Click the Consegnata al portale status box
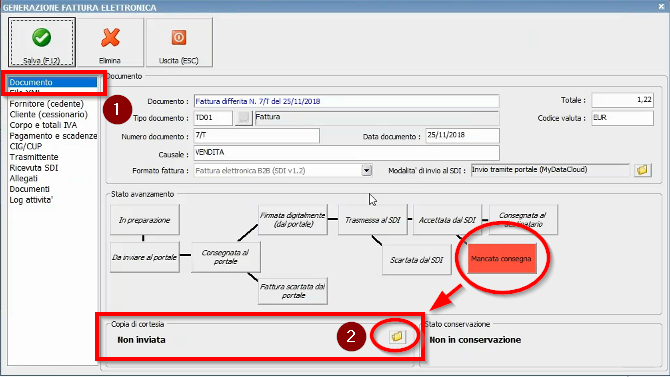Image resolution: width=670 pixels, height=377 pixels. [226, 257]
